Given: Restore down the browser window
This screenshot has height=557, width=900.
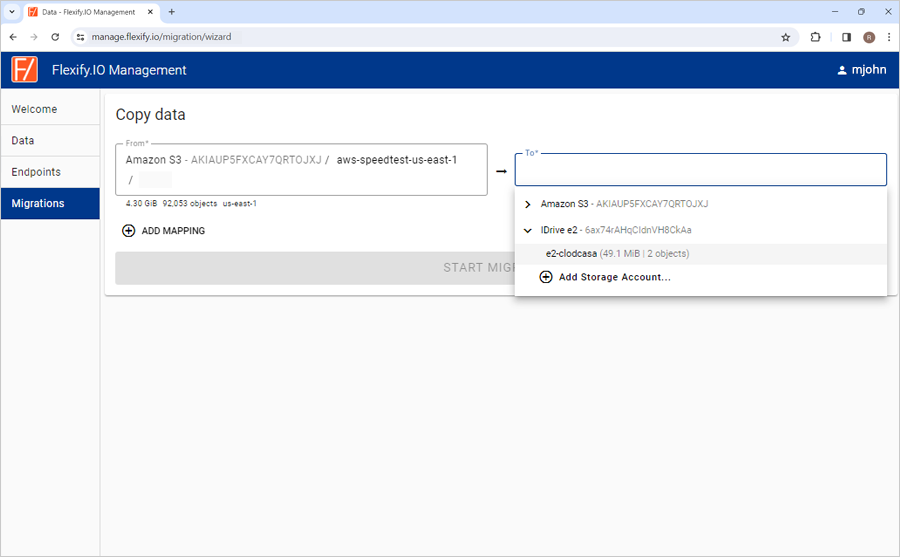Looking at the screenshot, I should pos(862,11).
